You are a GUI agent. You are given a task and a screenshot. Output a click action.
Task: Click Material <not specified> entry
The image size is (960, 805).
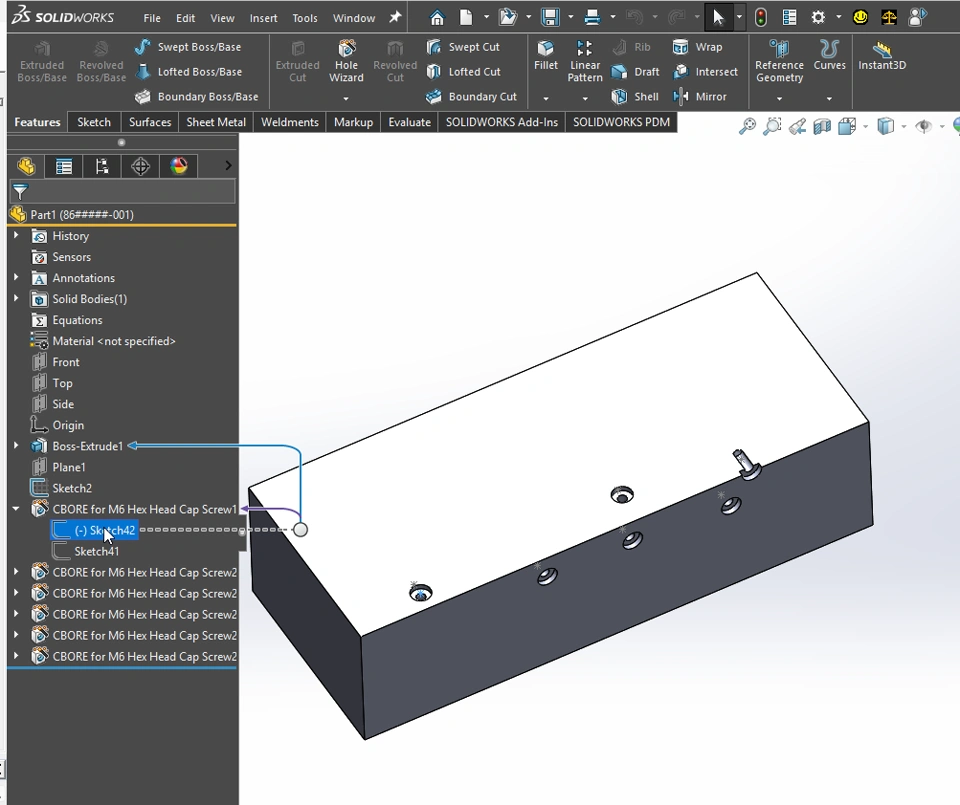point(113,341)
